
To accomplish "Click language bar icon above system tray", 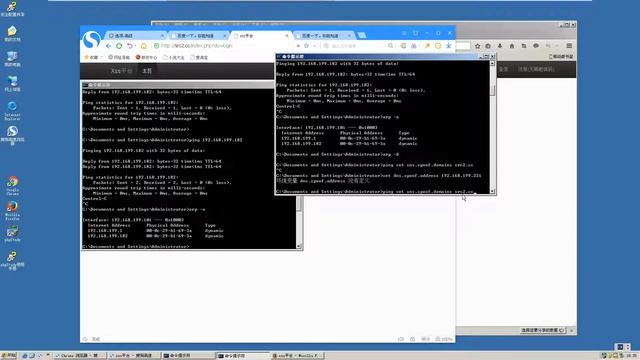I will click(620, 347).
